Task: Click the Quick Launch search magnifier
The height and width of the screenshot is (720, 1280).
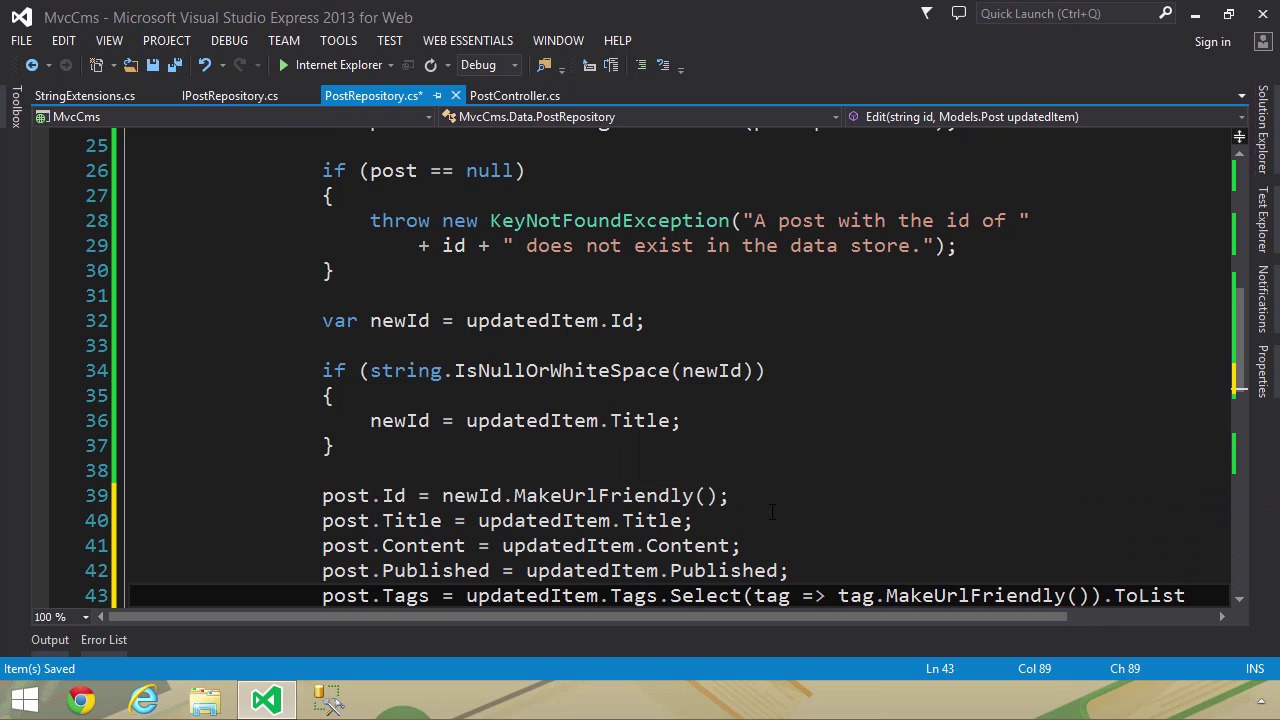Action: point(1165,13)
